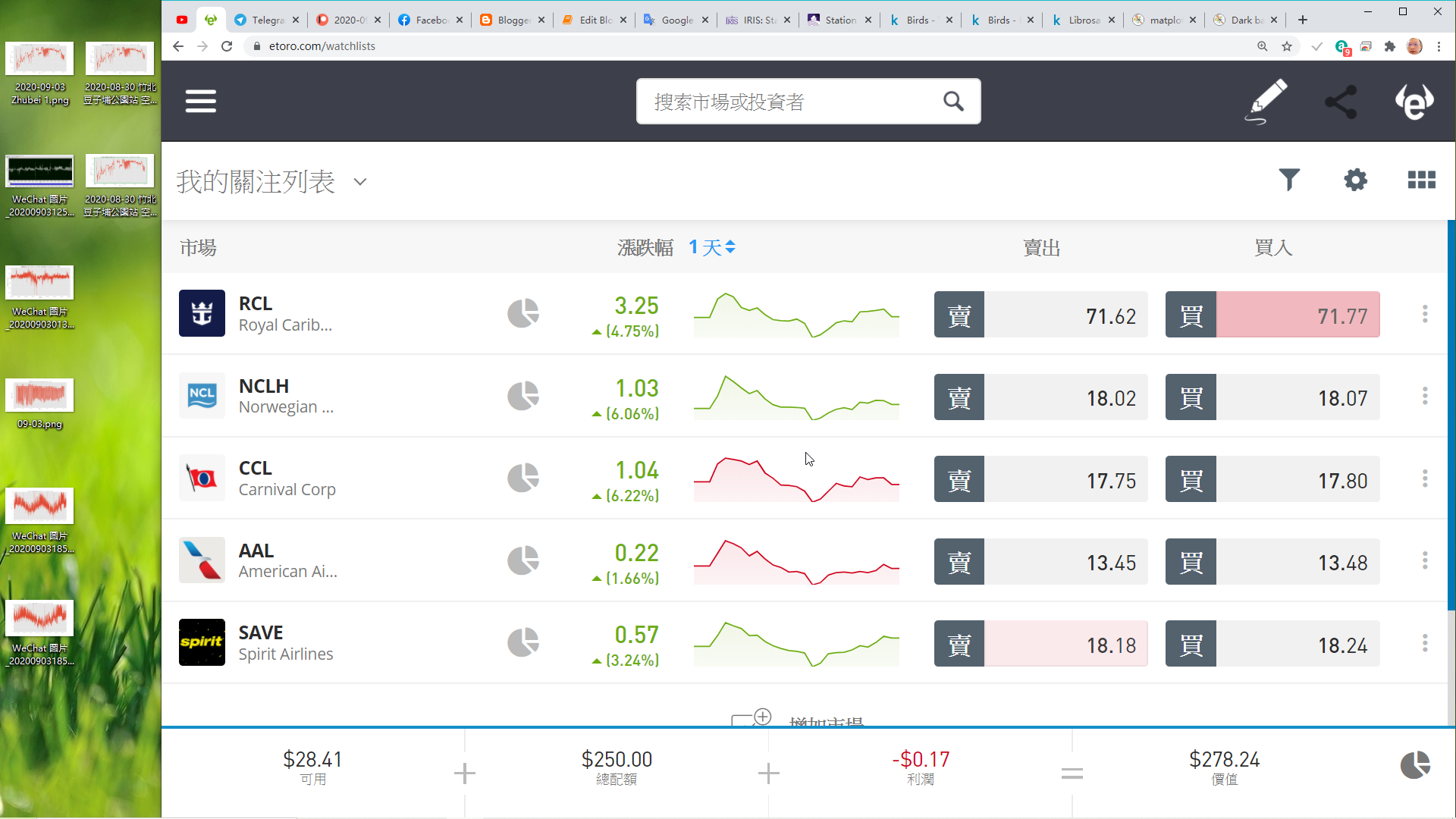Click the SAVE Spirit Airlines logo
This screenshot has height=819, width=1456.
pyautogui.click(x=202, y=642)
